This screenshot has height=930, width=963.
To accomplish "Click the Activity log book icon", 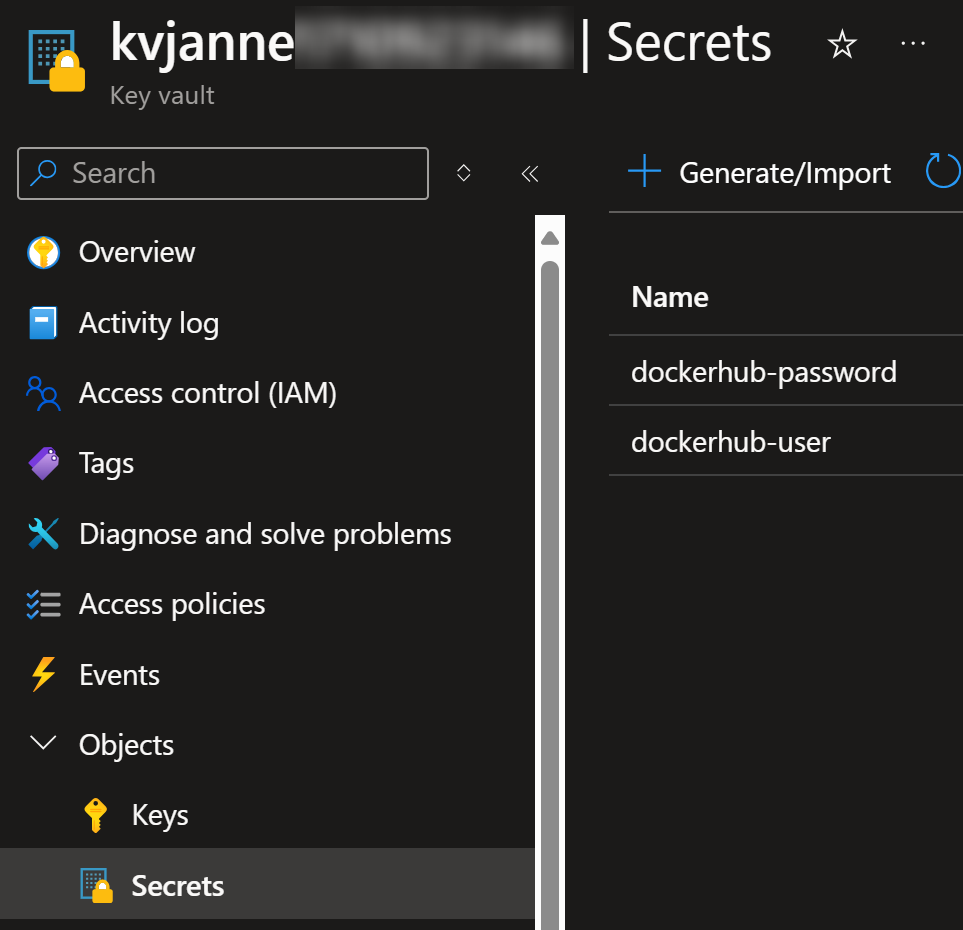I will (43, 323).
